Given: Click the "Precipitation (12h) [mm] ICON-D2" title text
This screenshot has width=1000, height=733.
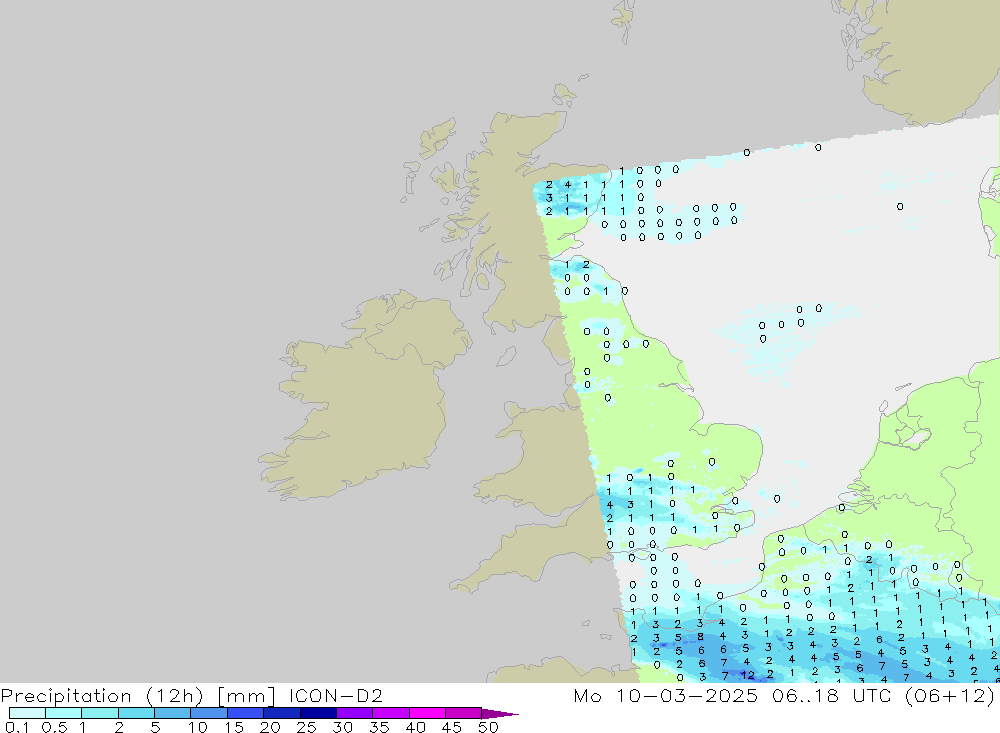Looking at the screenshot, I should coord(191,695).
